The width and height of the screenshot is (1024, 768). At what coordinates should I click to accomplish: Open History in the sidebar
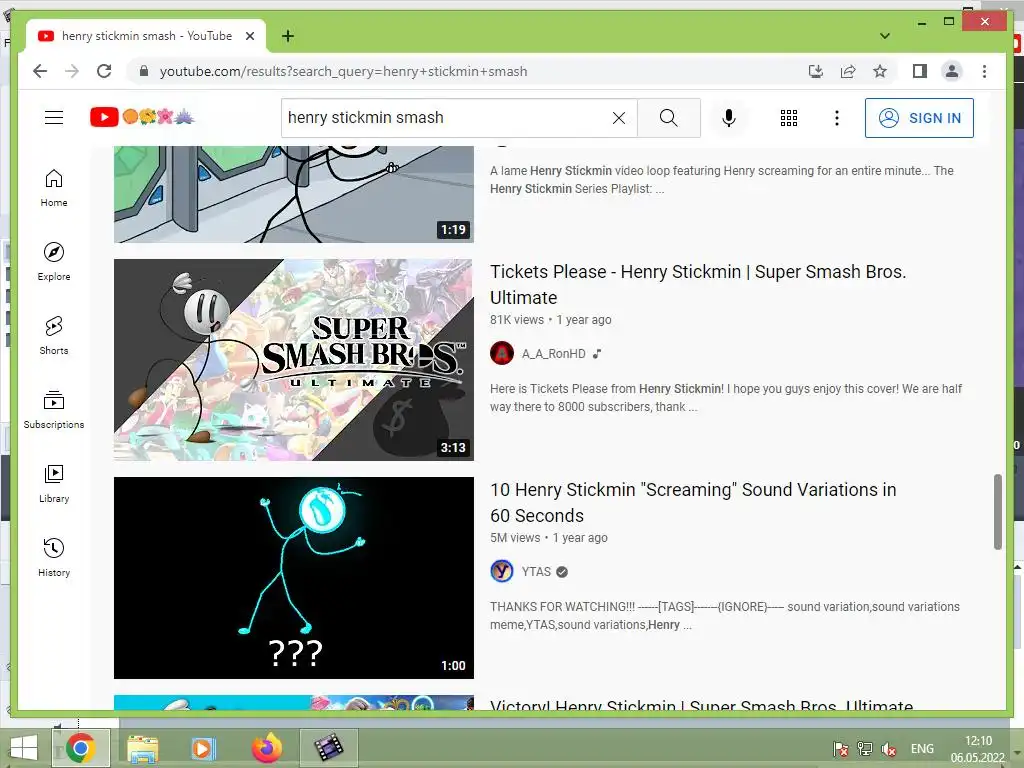tap(54, 557)
